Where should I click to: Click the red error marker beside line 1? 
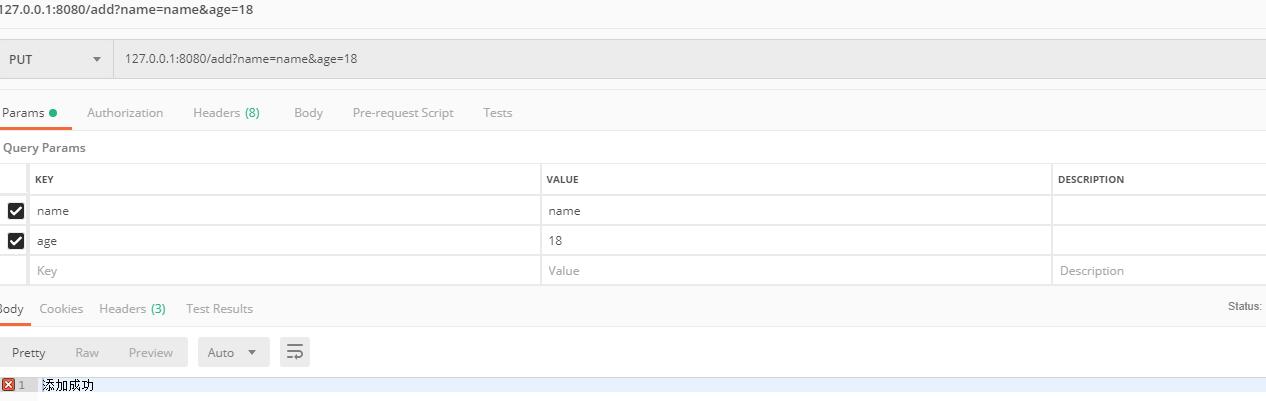[8, 385]
